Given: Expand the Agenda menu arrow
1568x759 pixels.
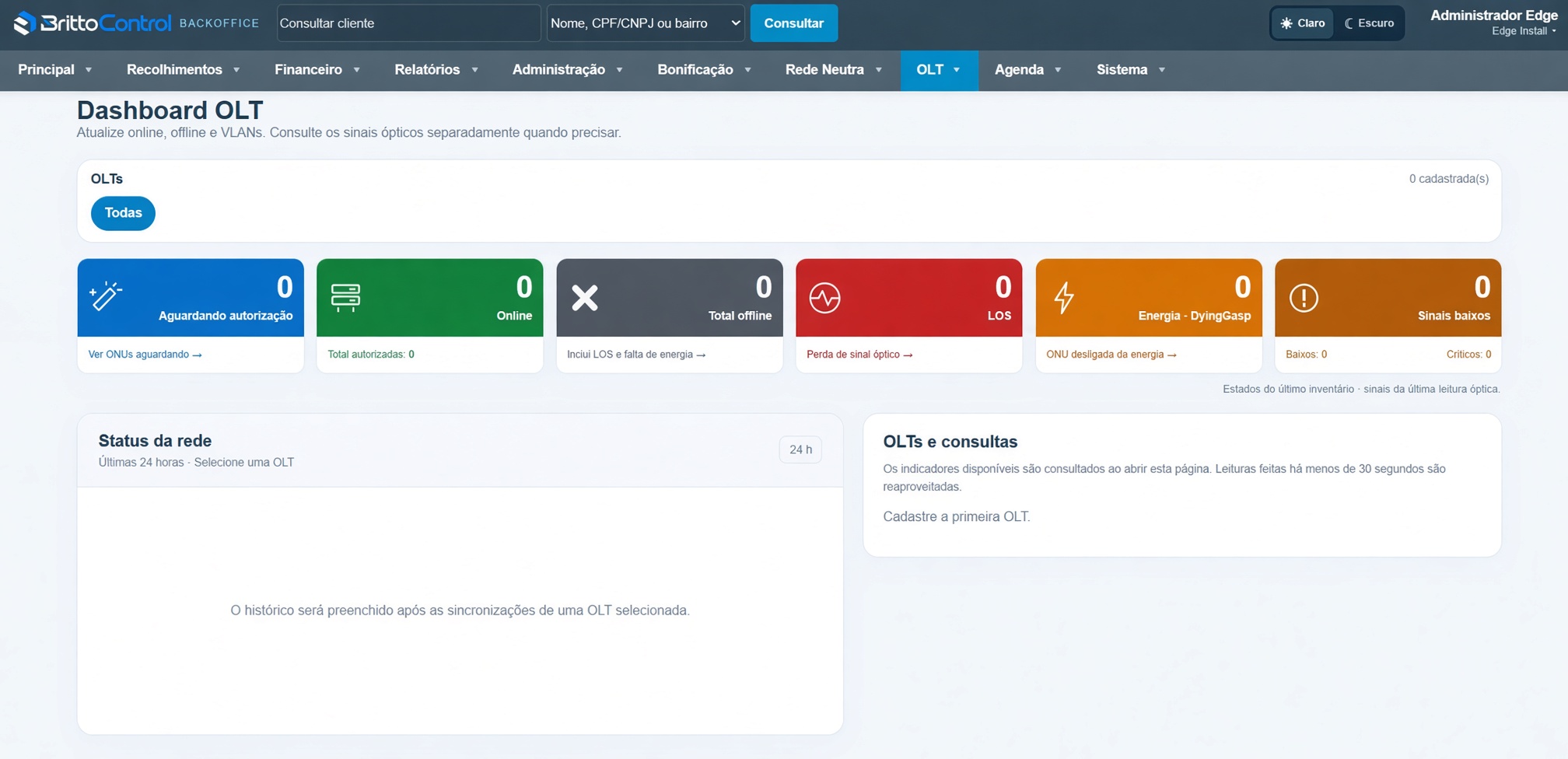Looking at the screenshot, I should 1058,70.
